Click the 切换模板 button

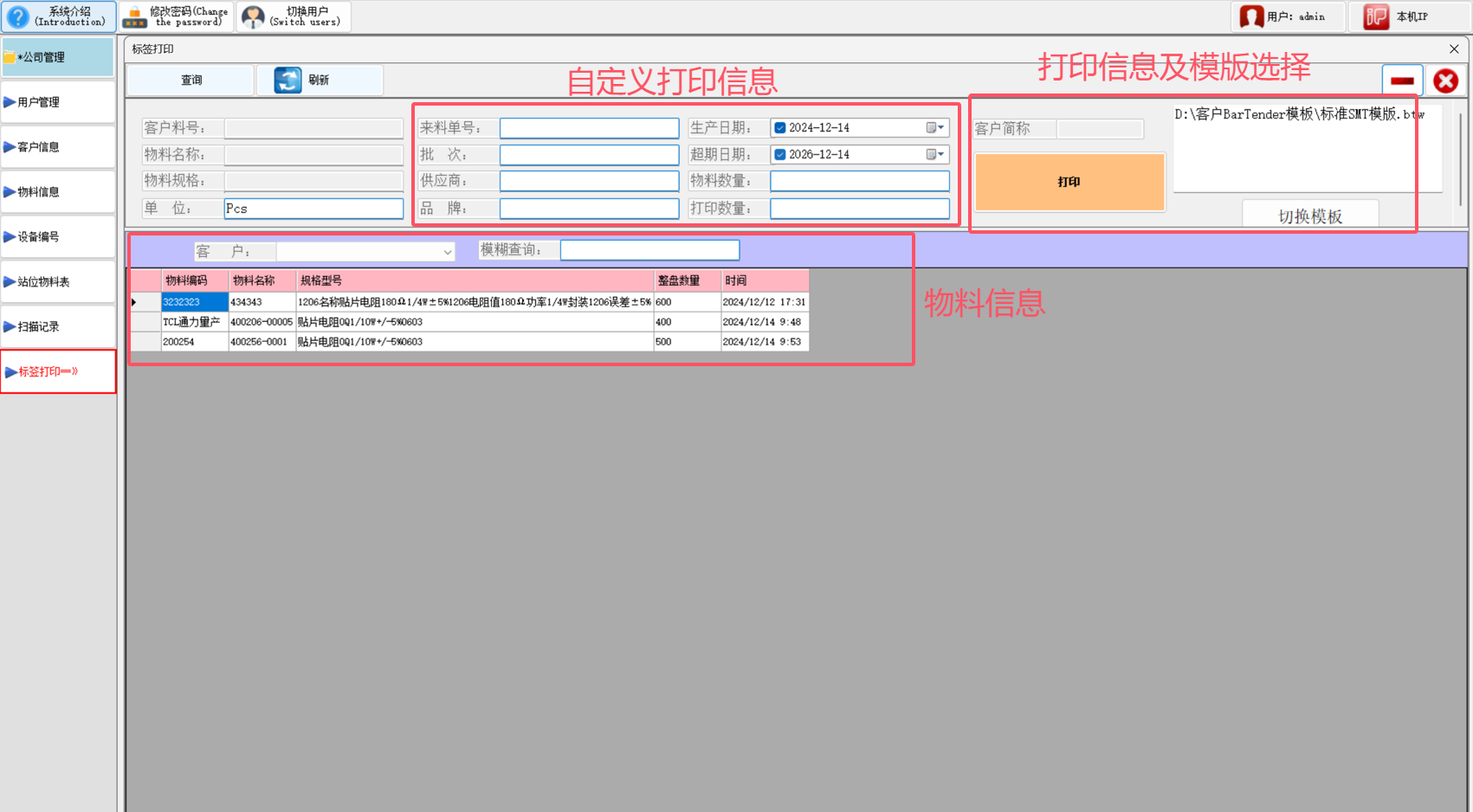coord(1309,216)
